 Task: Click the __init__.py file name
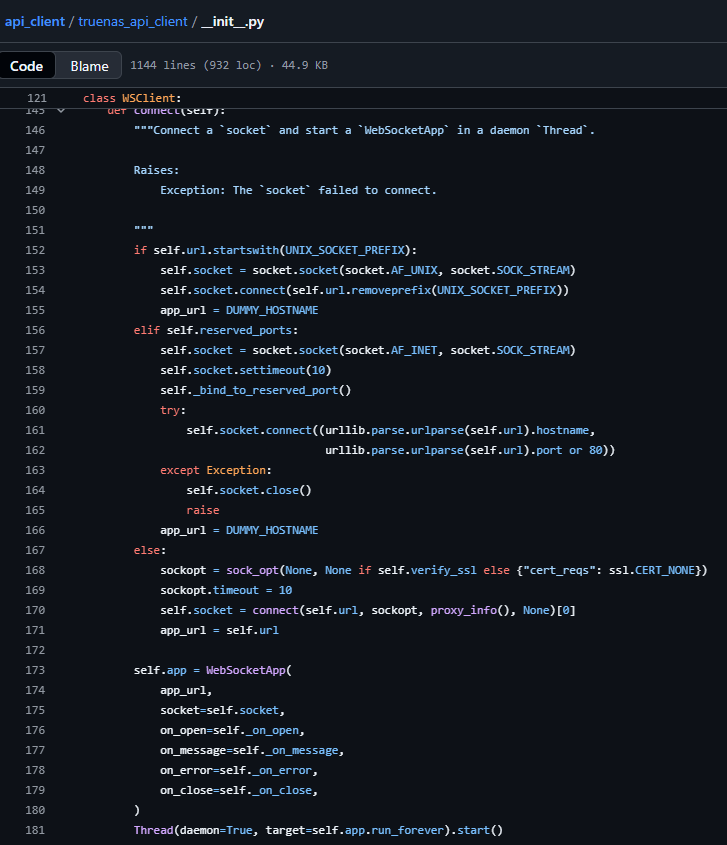click(233, 21)
